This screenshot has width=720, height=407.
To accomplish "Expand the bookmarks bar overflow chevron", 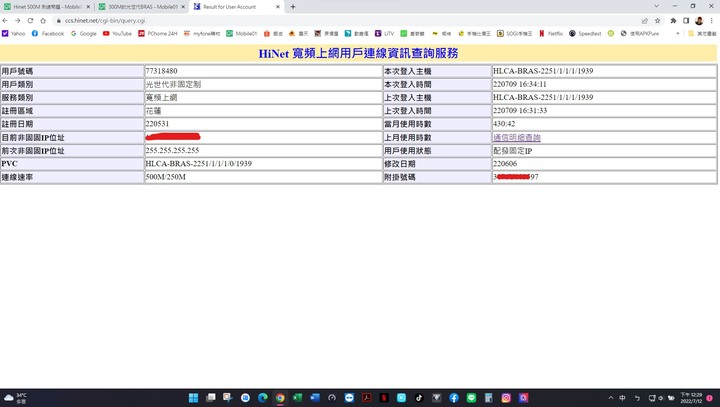I will (677, 34).
